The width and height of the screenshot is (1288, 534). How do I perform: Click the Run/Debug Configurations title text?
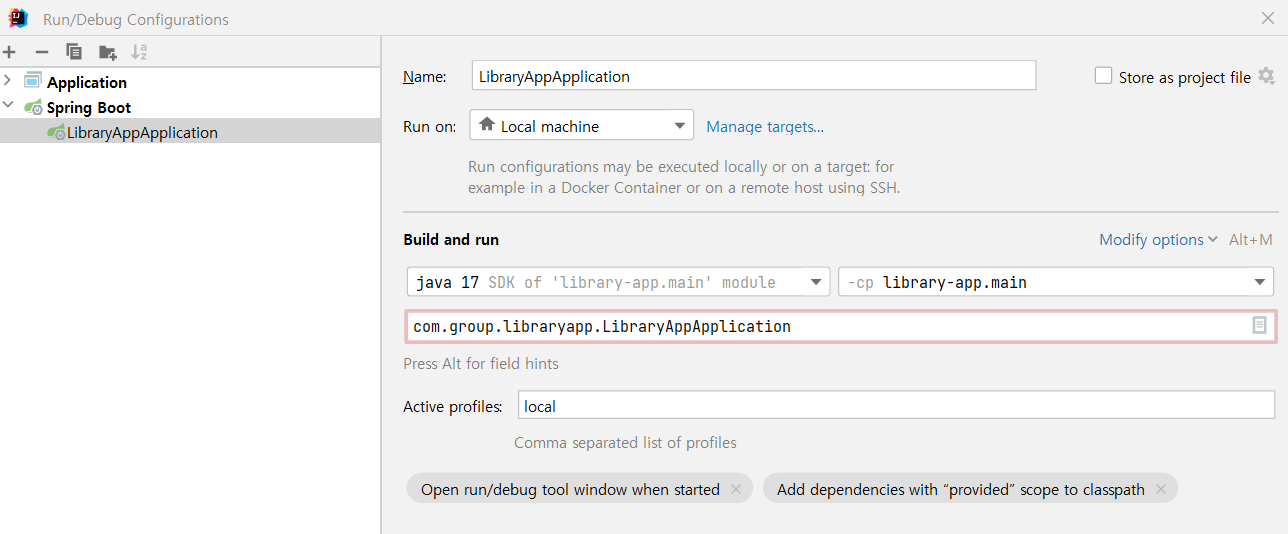click(136, 19)
